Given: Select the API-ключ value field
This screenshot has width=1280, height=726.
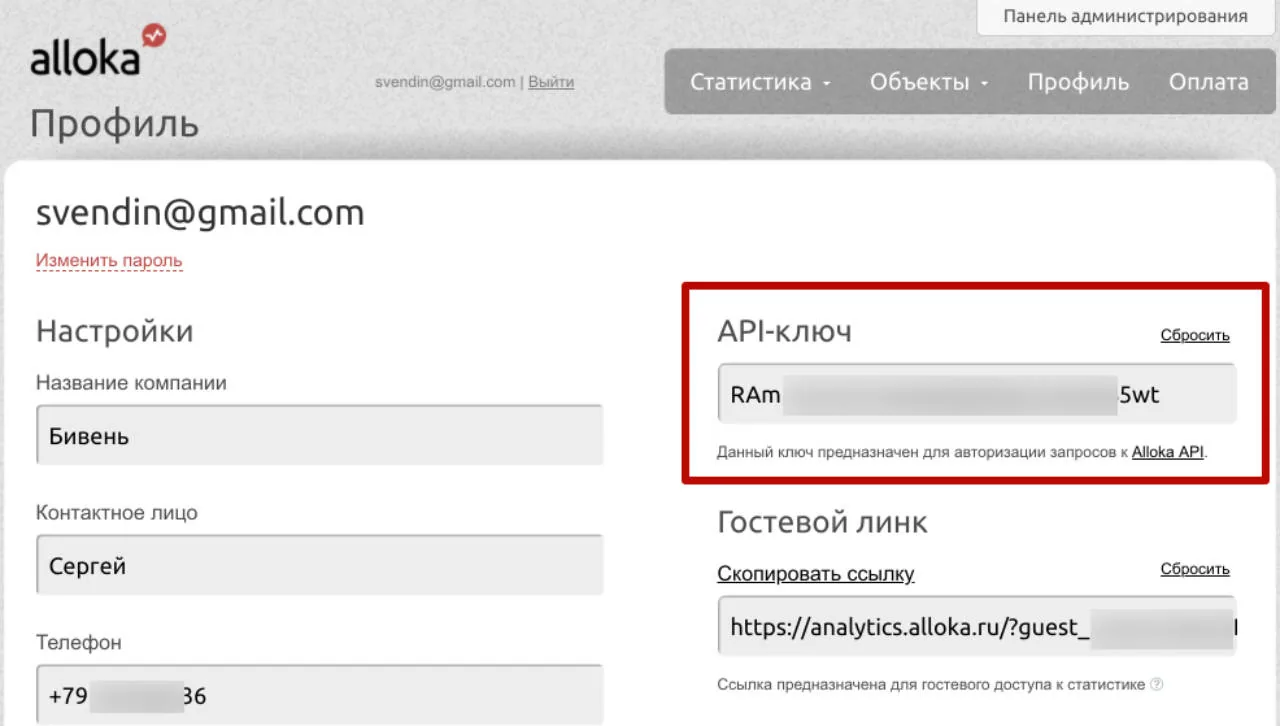Looking at the screenshot, I should click(977, 394).
